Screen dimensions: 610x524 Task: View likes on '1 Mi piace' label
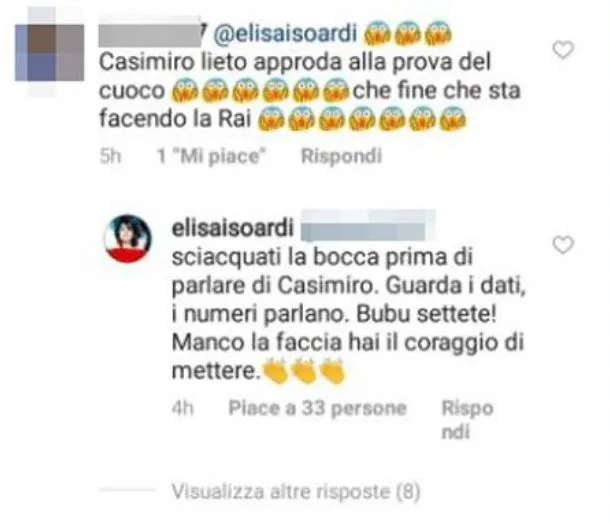pyautogui.click(x=211, y=156)
